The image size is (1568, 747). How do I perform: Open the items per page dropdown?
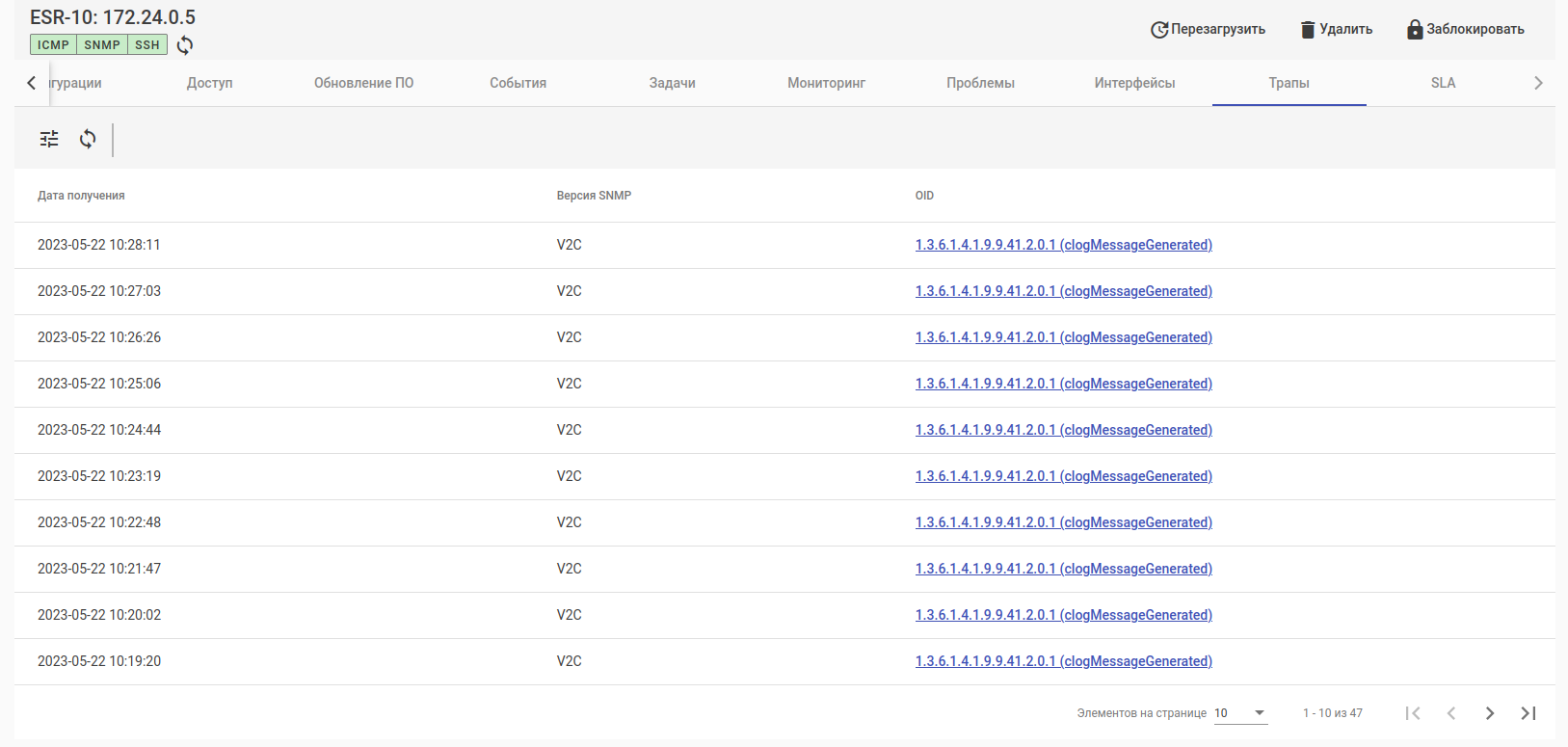(x=1239, y=713)
